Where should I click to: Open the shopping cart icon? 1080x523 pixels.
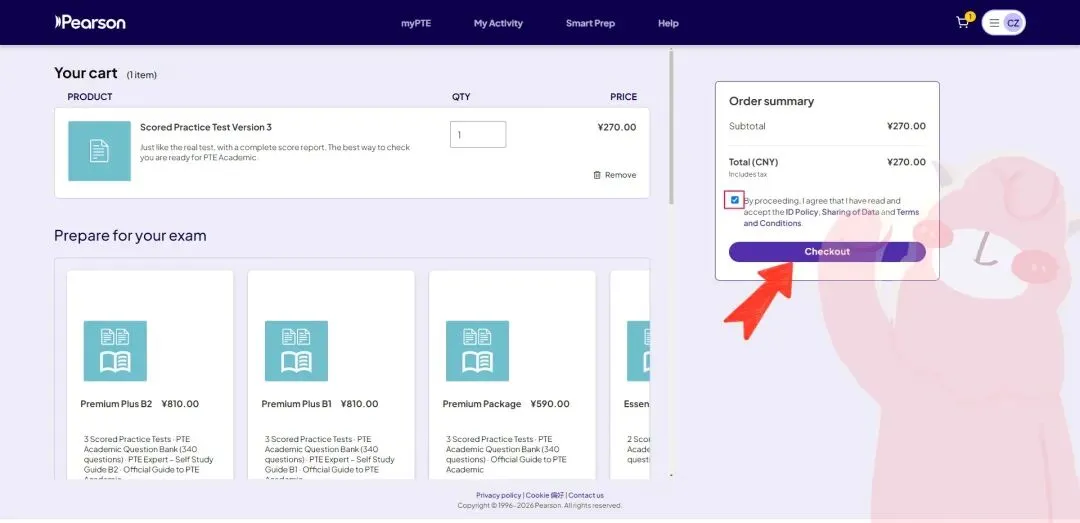coord(963,23)
